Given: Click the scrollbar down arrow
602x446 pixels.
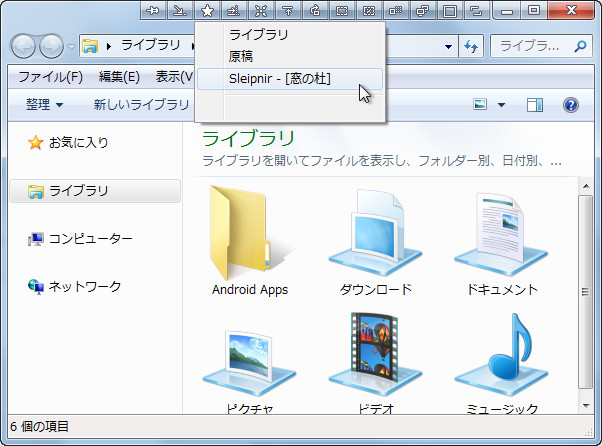Looking at the screenshot, I should 586,406.
